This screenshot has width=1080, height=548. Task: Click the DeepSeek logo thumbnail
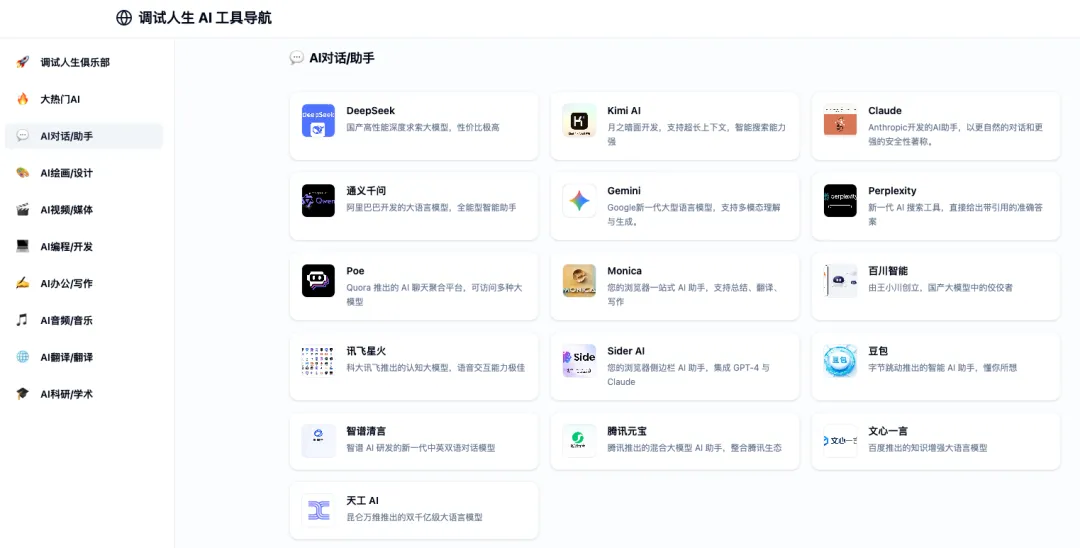pos(318,120)
